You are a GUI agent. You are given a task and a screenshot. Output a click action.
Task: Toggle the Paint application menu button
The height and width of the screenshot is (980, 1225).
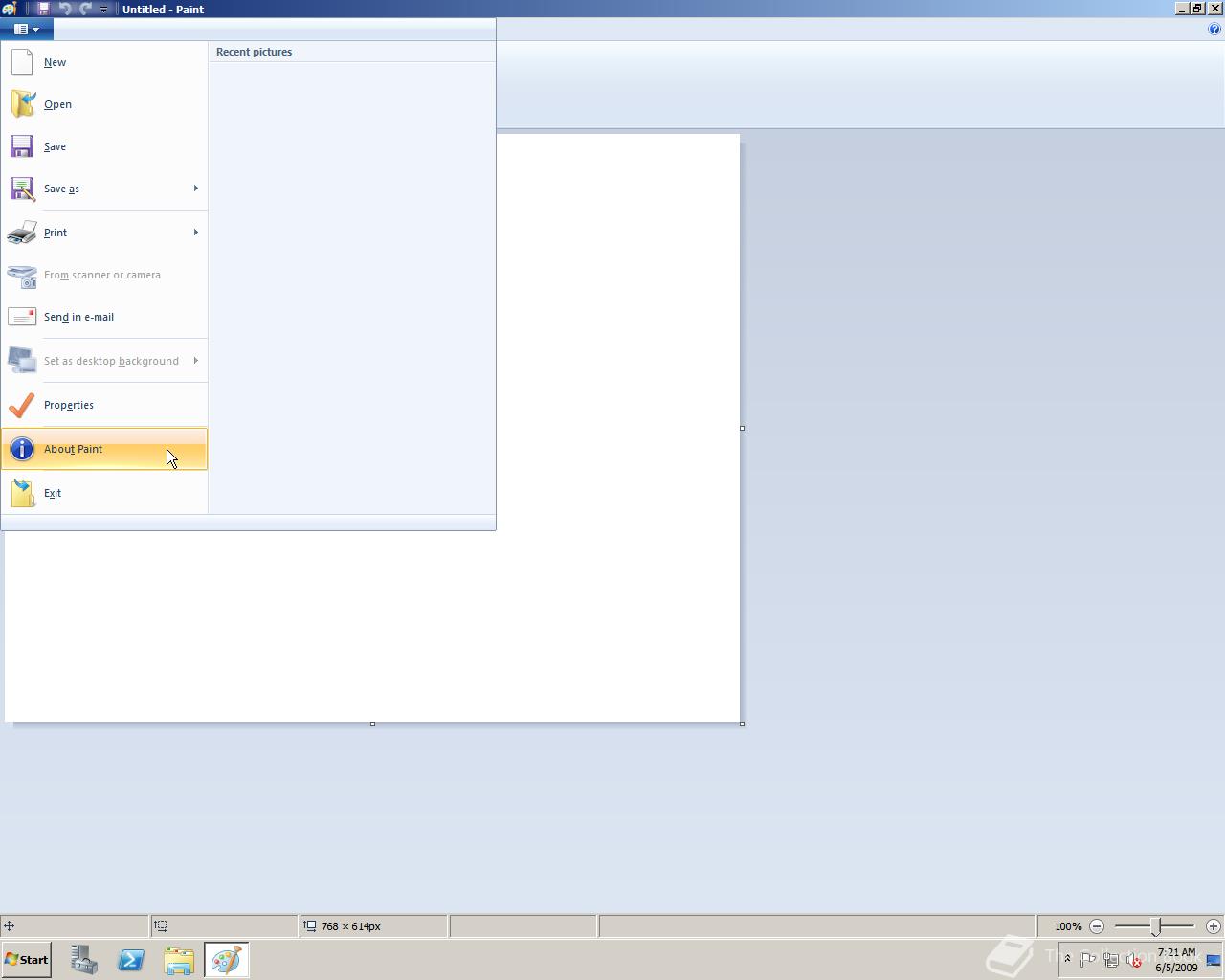[x=27, y=30]
